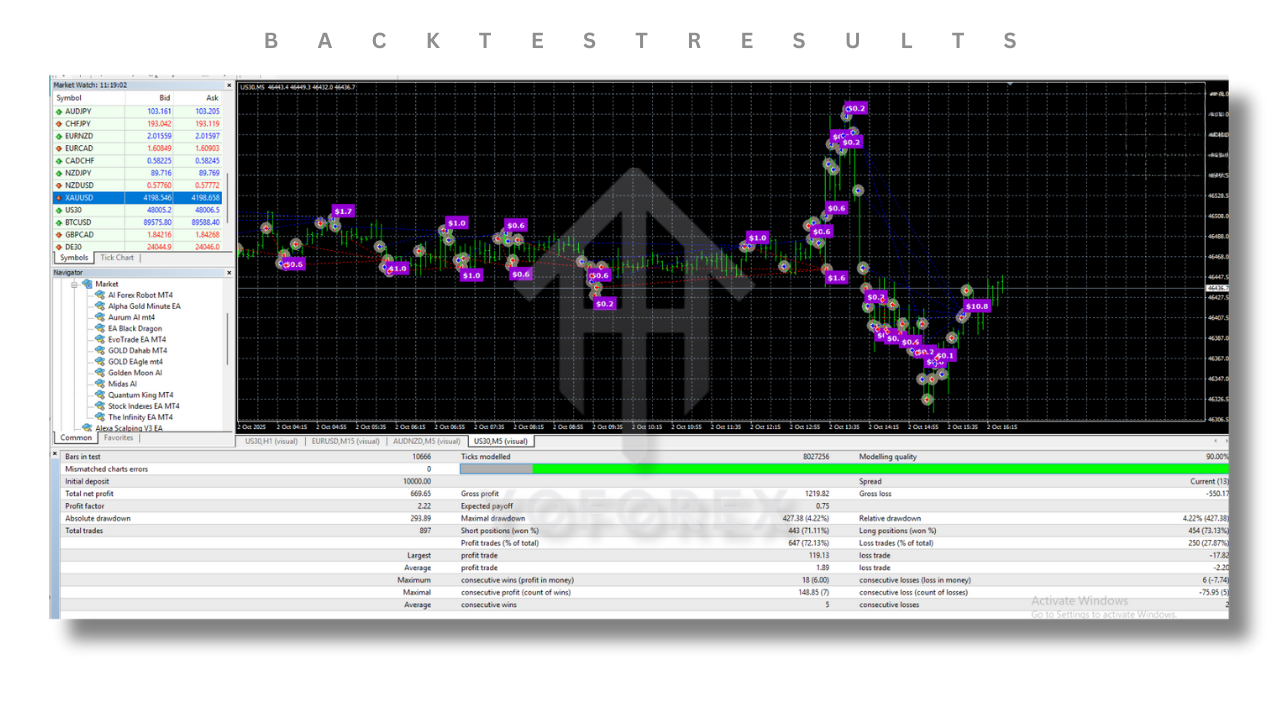This screenshot has width=1280, height=720.
Task: Switch to the Tick Chart tab
Action: point(117,258)
